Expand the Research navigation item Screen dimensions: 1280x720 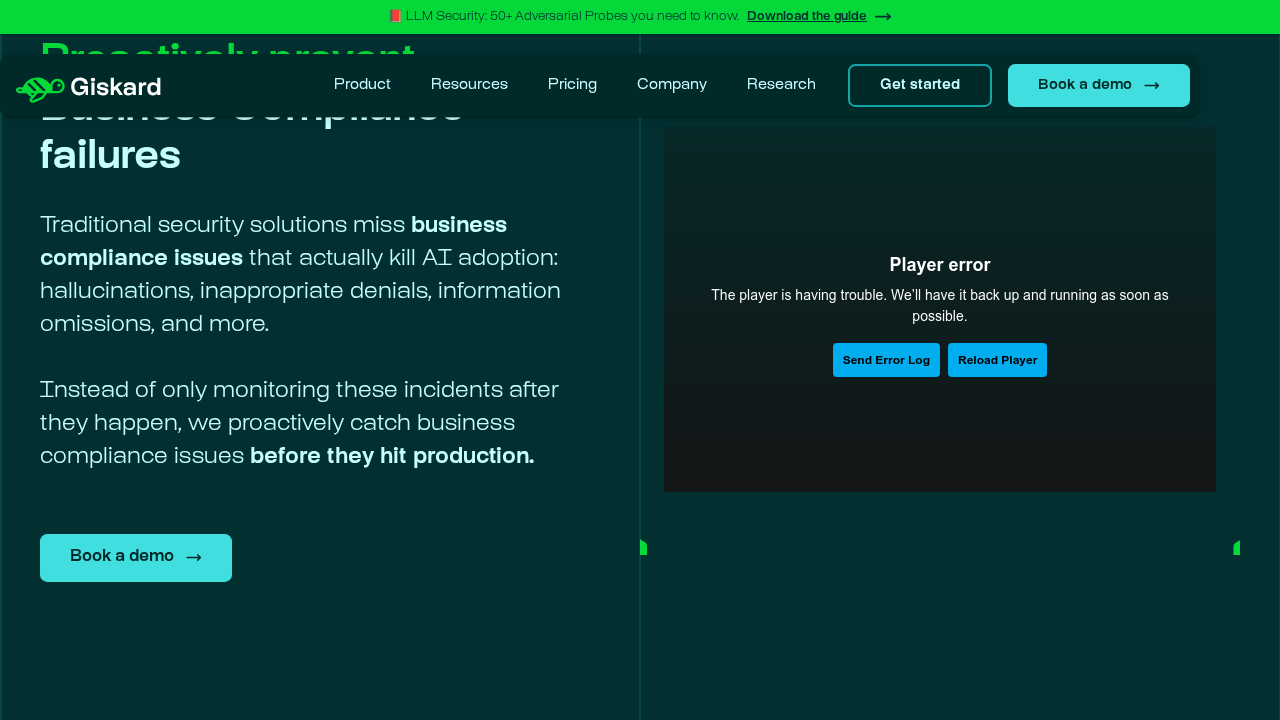(x=781, y=85)
